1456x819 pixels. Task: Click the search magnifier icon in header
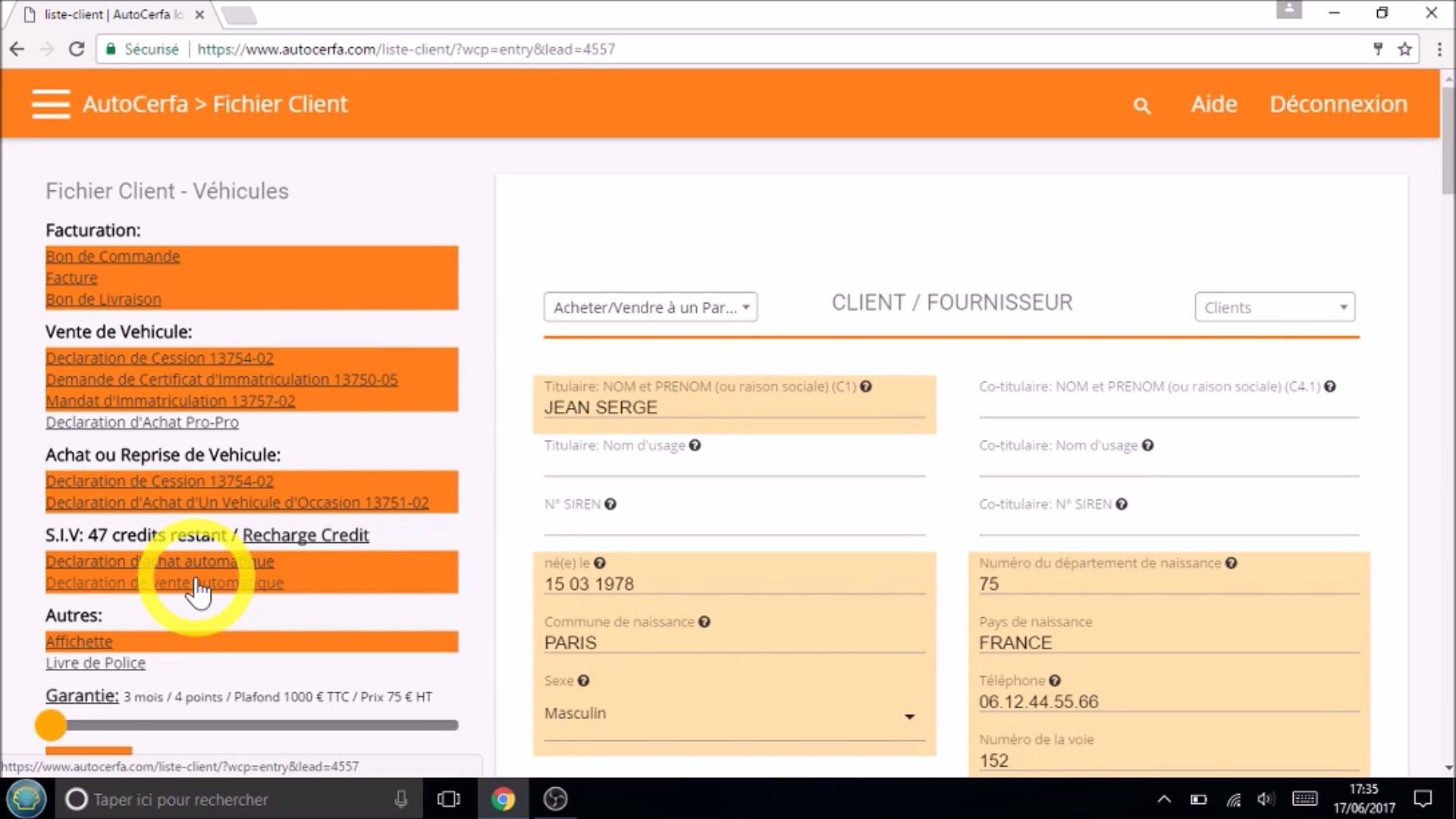(1141, 105)
